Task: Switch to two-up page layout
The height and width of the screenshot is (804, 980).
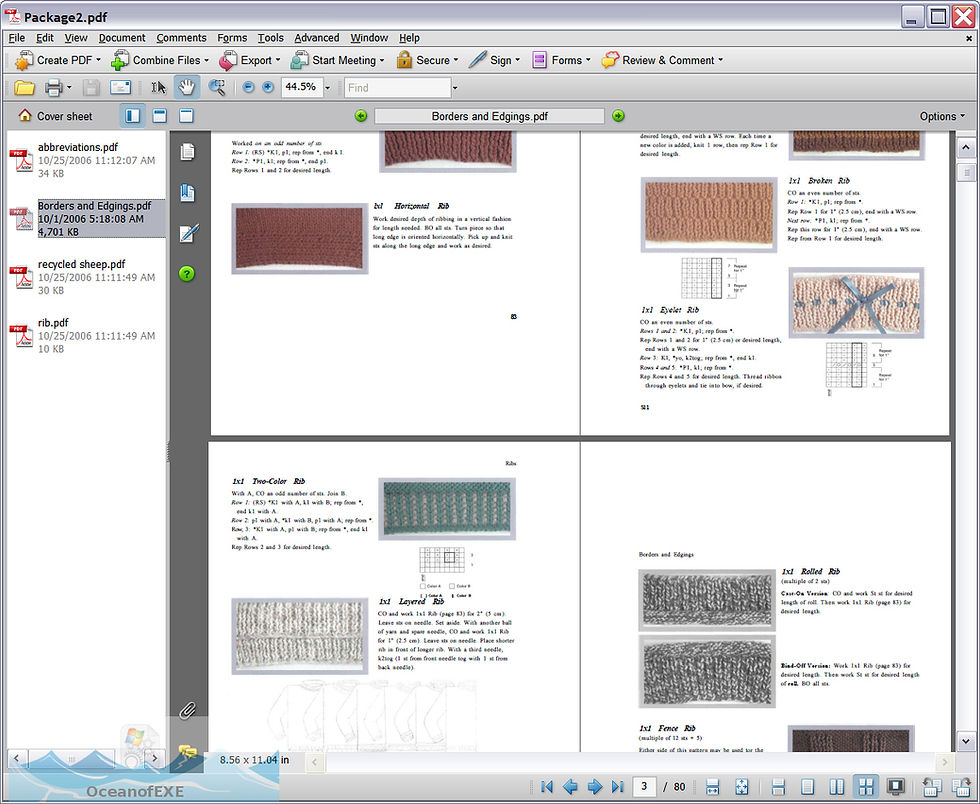Action: [836, 786]
